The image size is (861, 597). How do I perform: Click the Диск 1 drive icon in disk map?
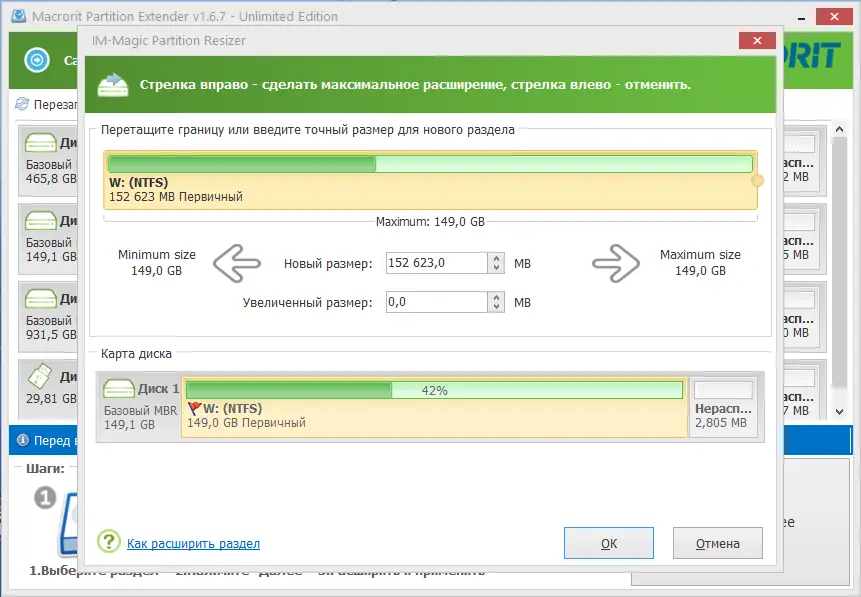pyautogui.click(x=119, y=389)
